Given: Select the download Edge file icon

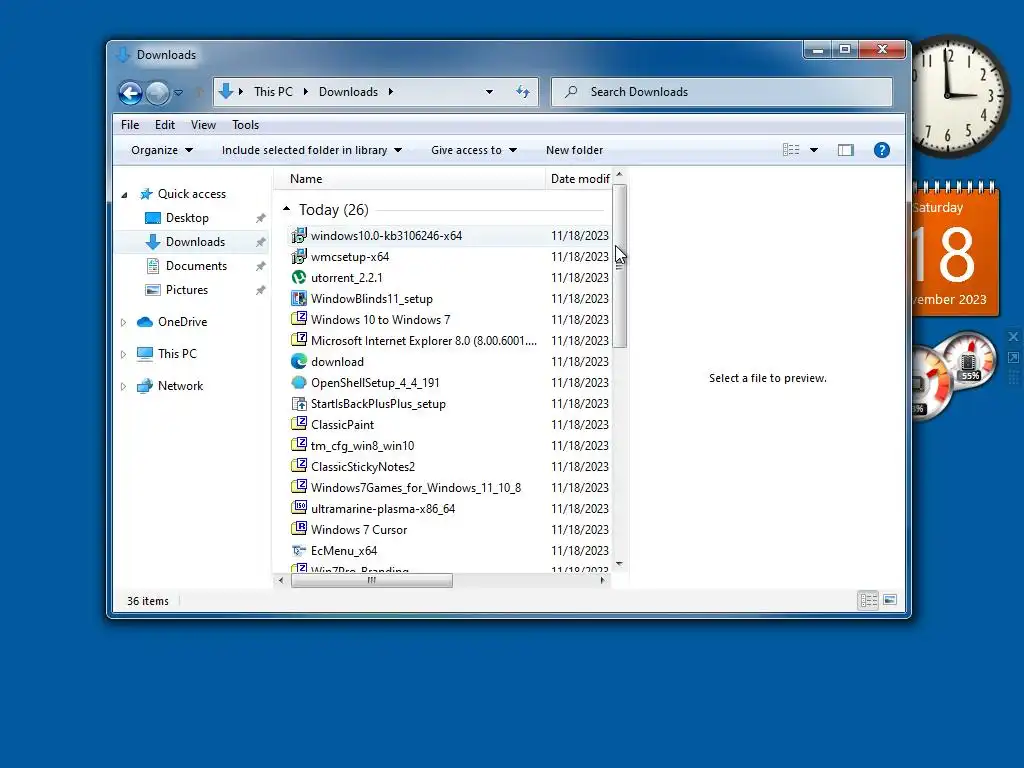Looking at the screenshot, I should pos(298,361).
